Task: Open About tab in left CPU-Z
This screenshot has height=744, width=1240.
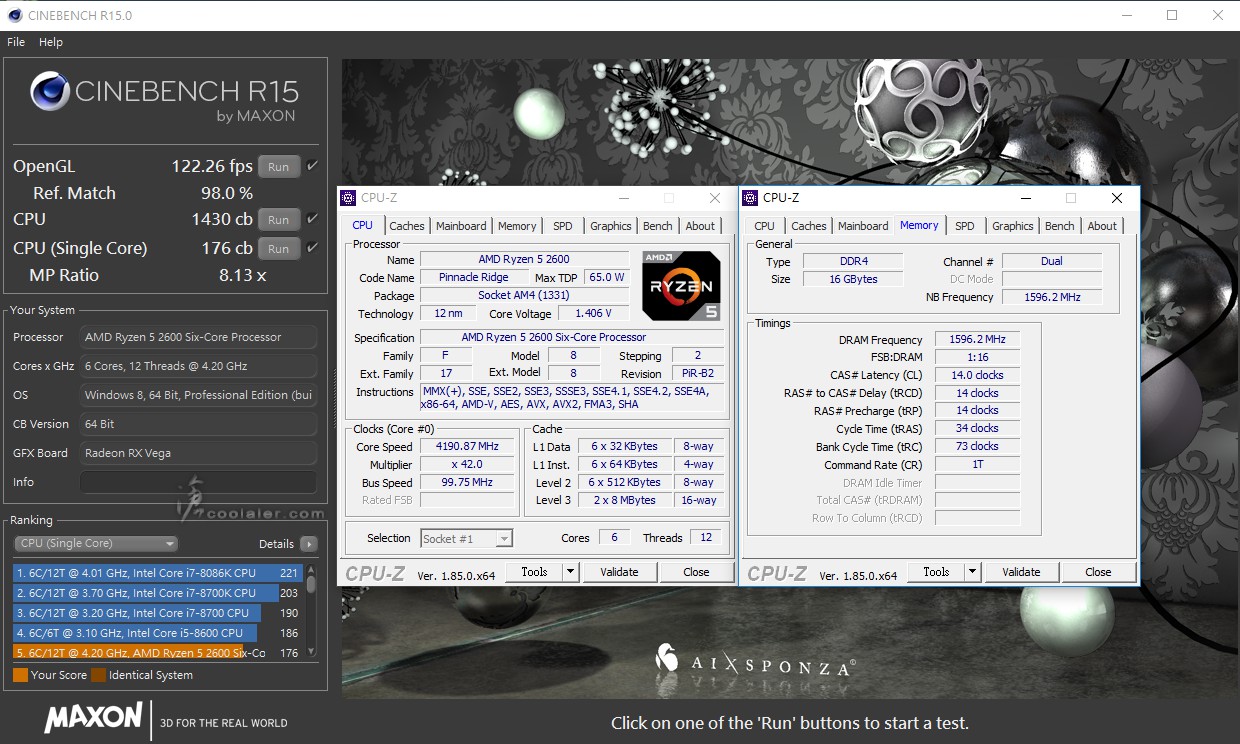Action: 700,226
